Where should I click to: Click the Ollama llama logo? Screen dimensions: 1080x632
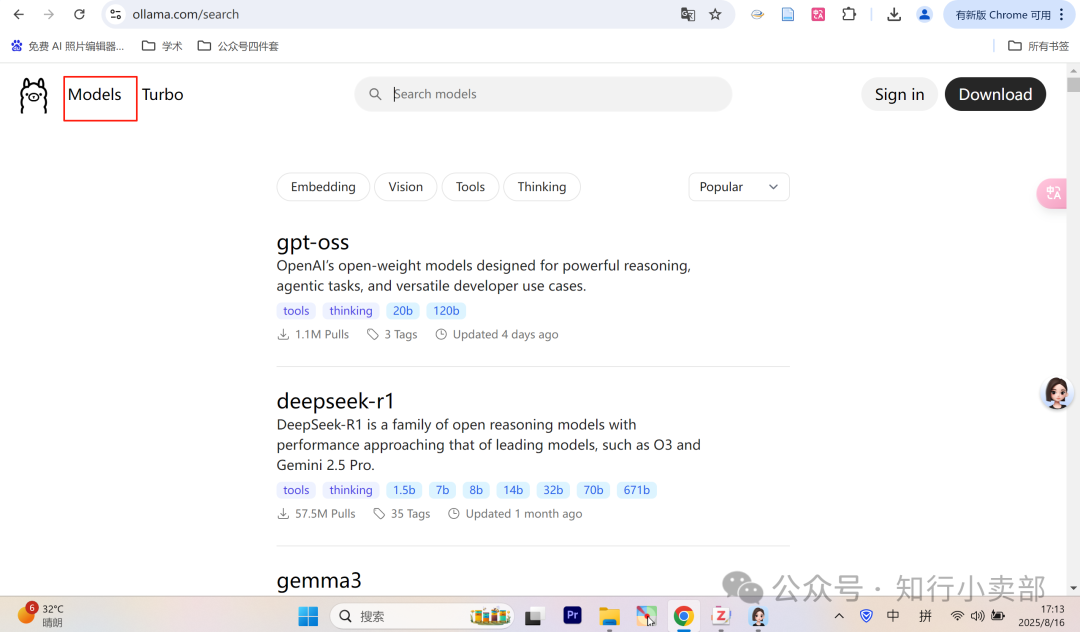34,95
